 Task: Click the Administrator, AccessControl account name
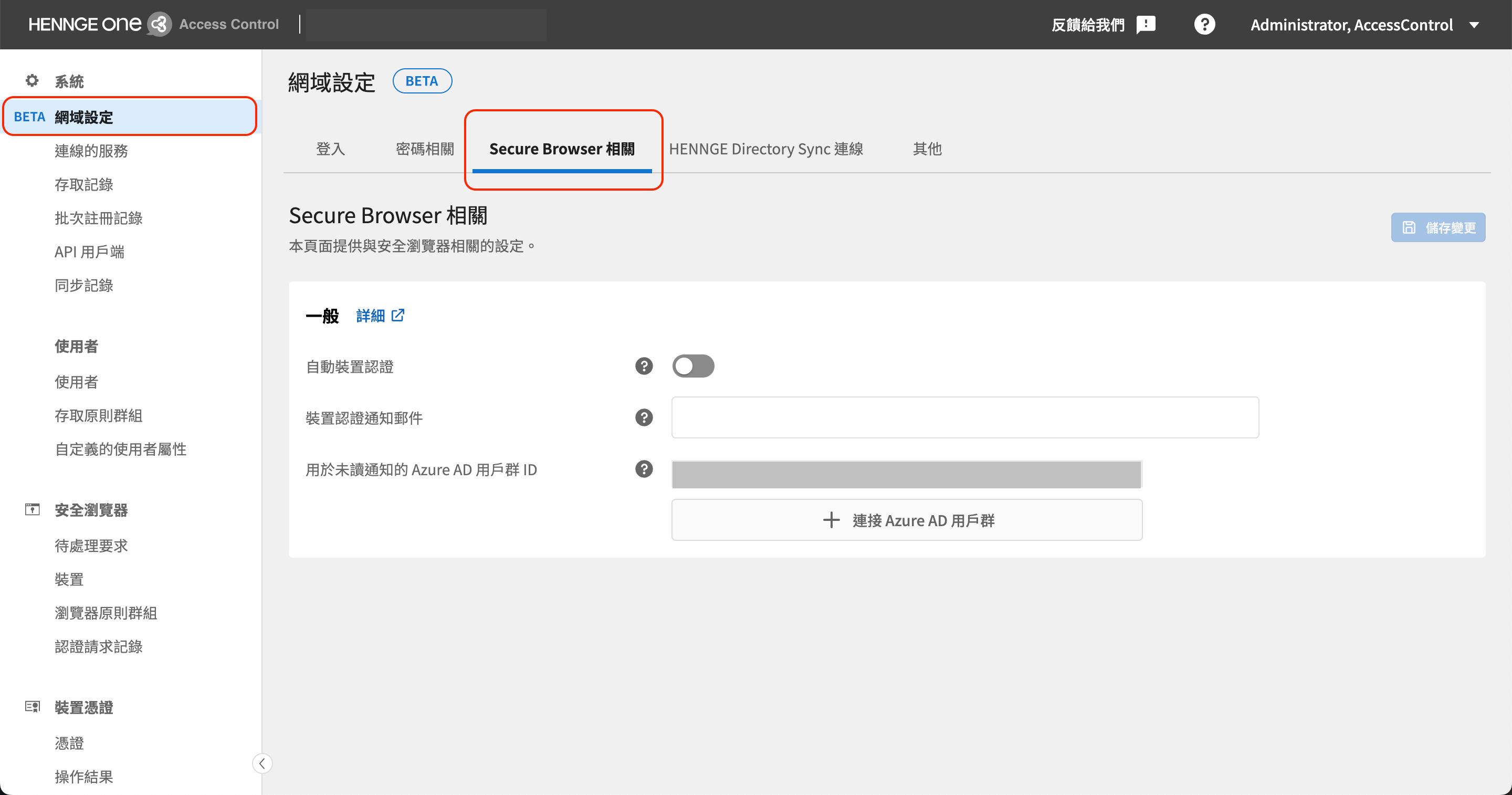[1352, 25]
